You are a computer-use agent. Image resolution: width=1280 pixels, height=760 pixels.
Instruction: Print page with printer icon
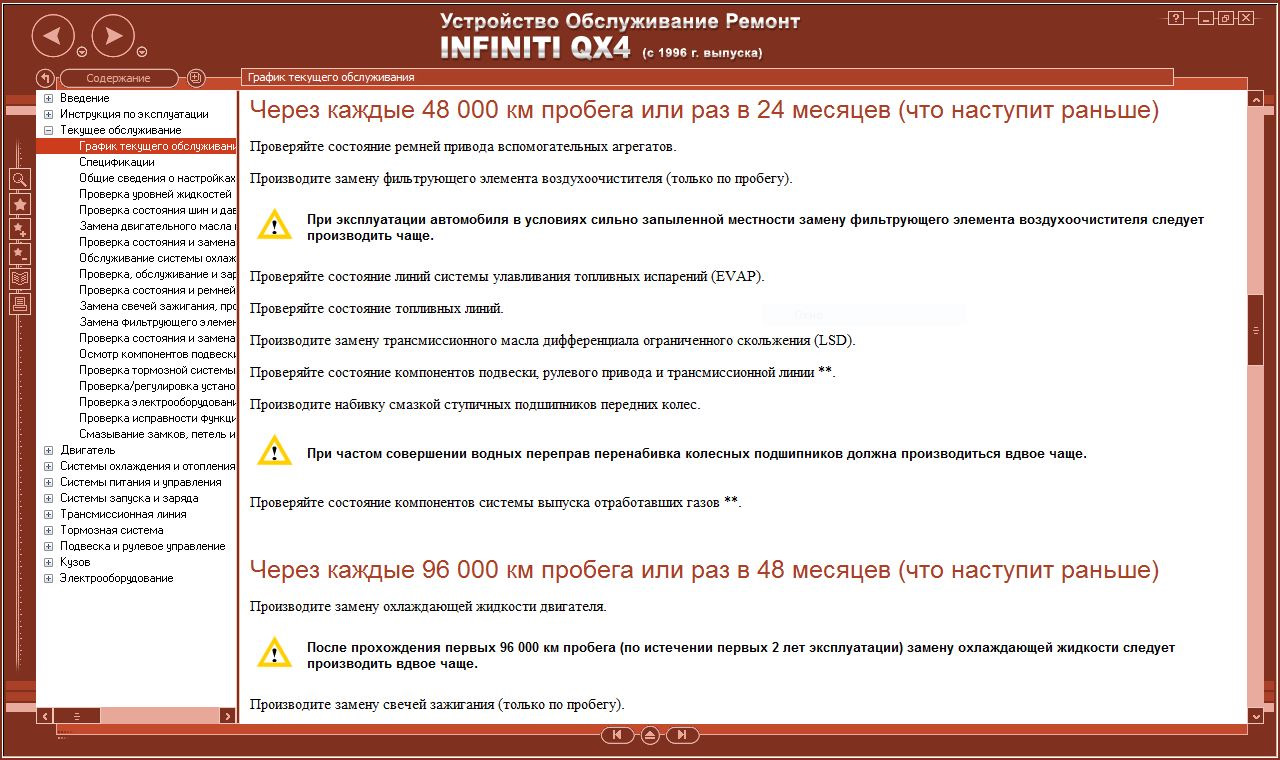(x=20, y=304)
